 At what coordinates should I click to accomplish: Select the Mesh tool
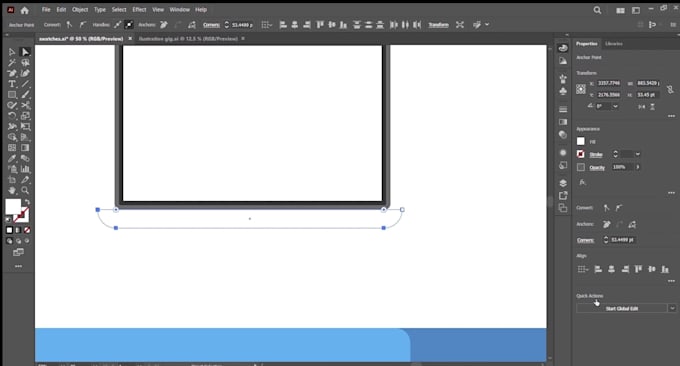12,148
